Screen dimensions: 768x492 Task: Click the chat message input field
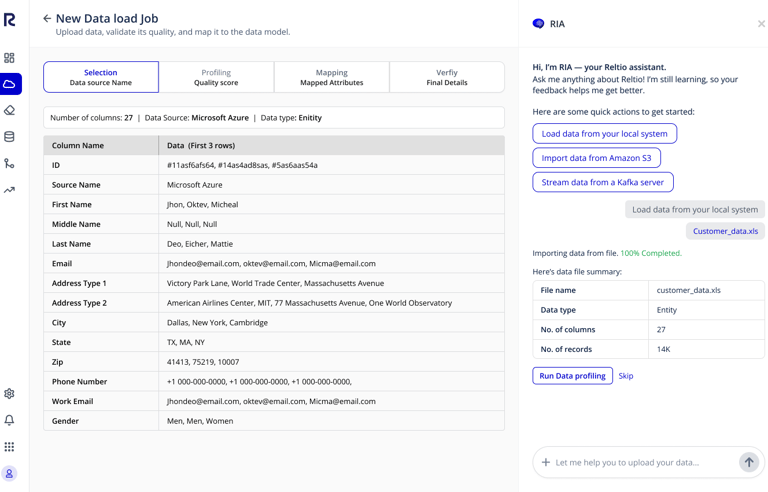pos(640,462)
